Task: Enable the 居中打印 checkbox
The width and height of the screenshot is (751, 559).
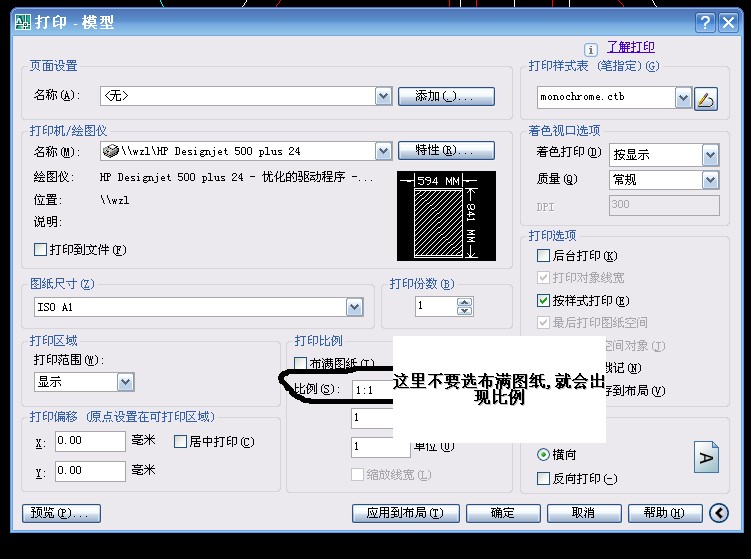Action: 180,442
